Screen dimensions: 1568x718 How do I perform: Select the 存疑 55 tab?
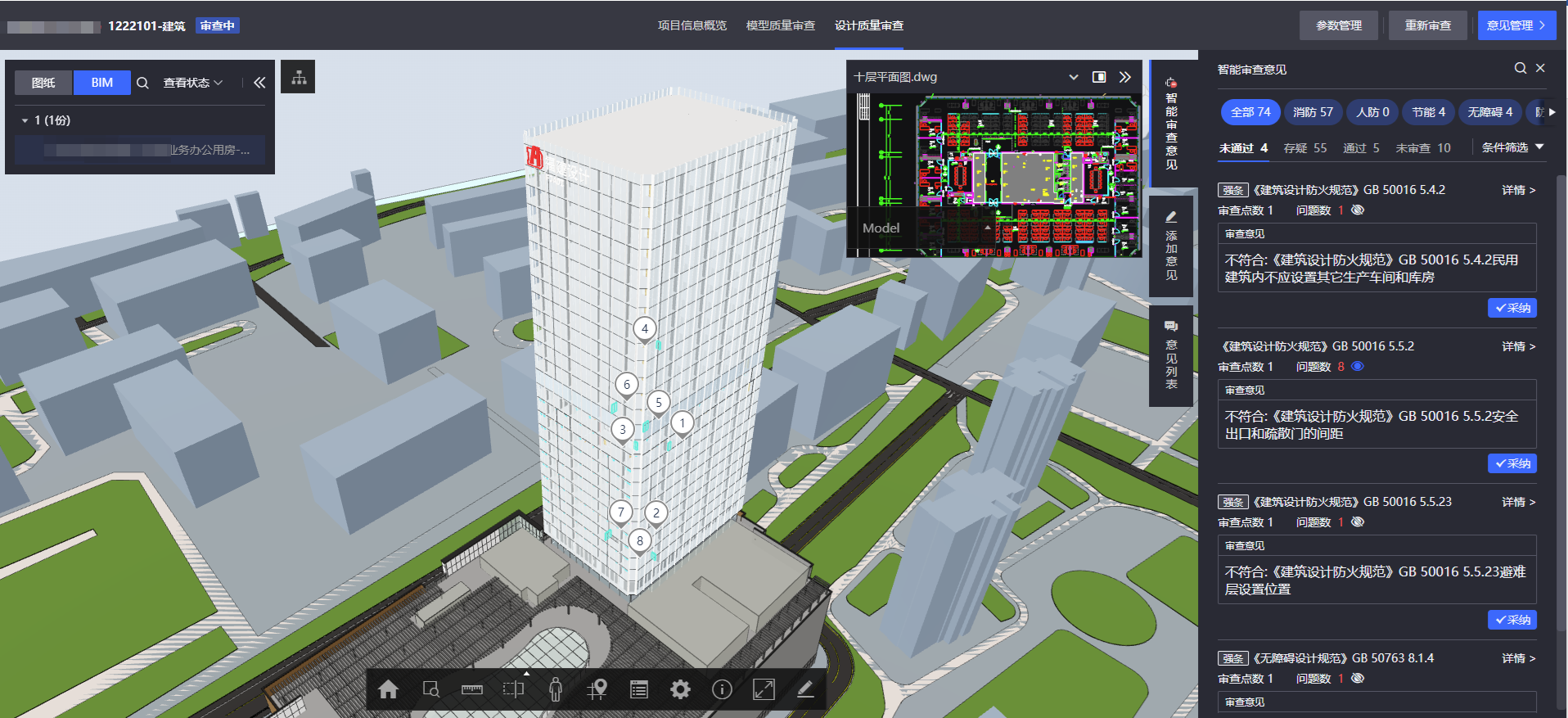(1304, 148)
